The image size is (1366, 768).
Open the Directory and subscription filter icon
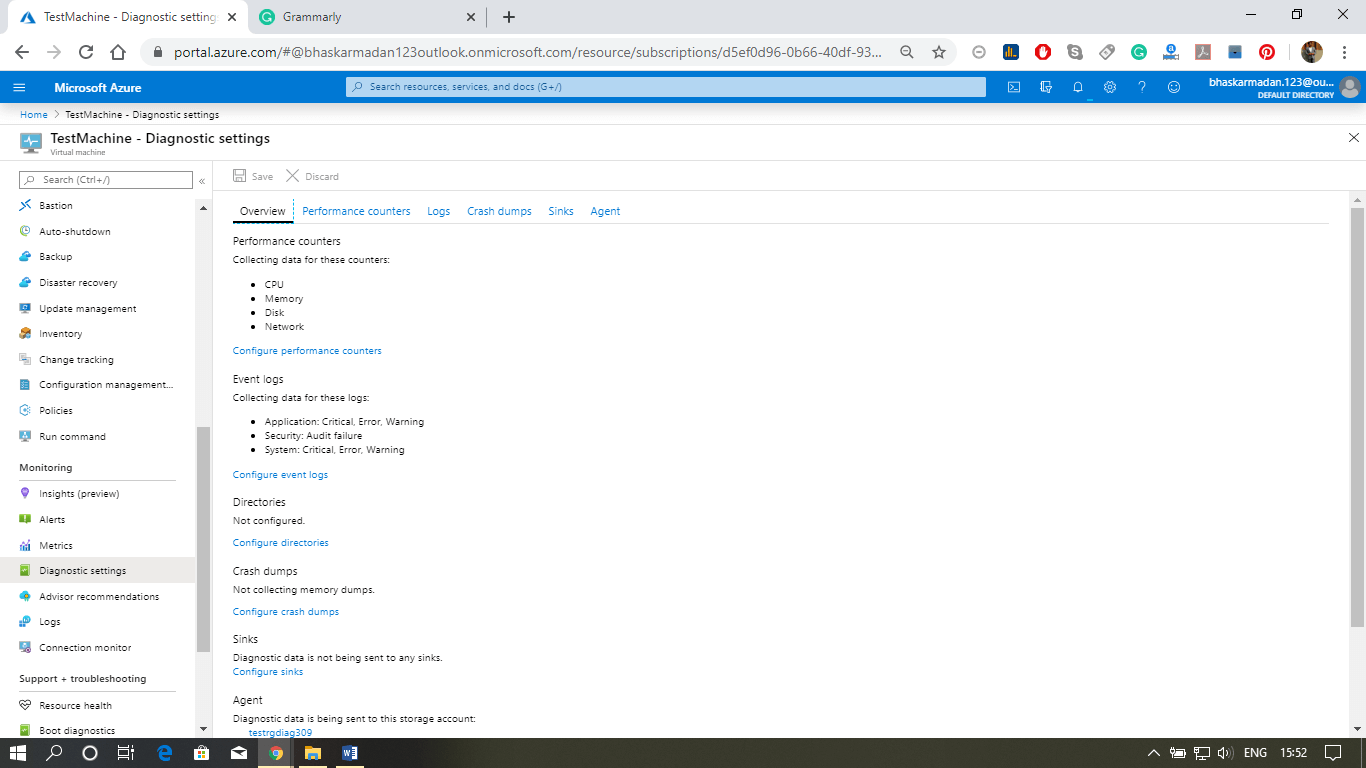click(1046, 87)
